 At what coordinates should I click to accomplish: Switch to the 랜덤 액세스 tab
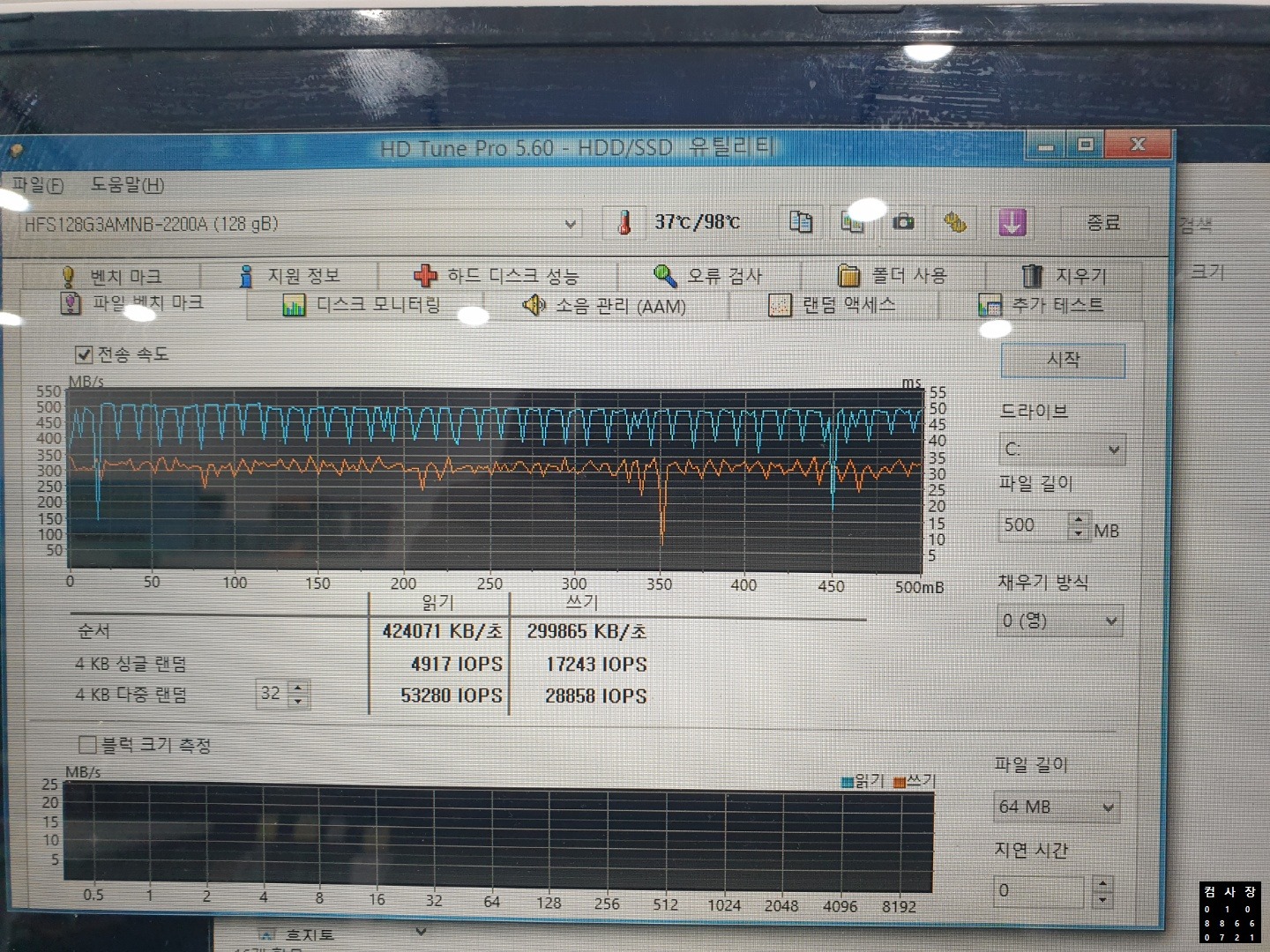[x=833, y=306]
